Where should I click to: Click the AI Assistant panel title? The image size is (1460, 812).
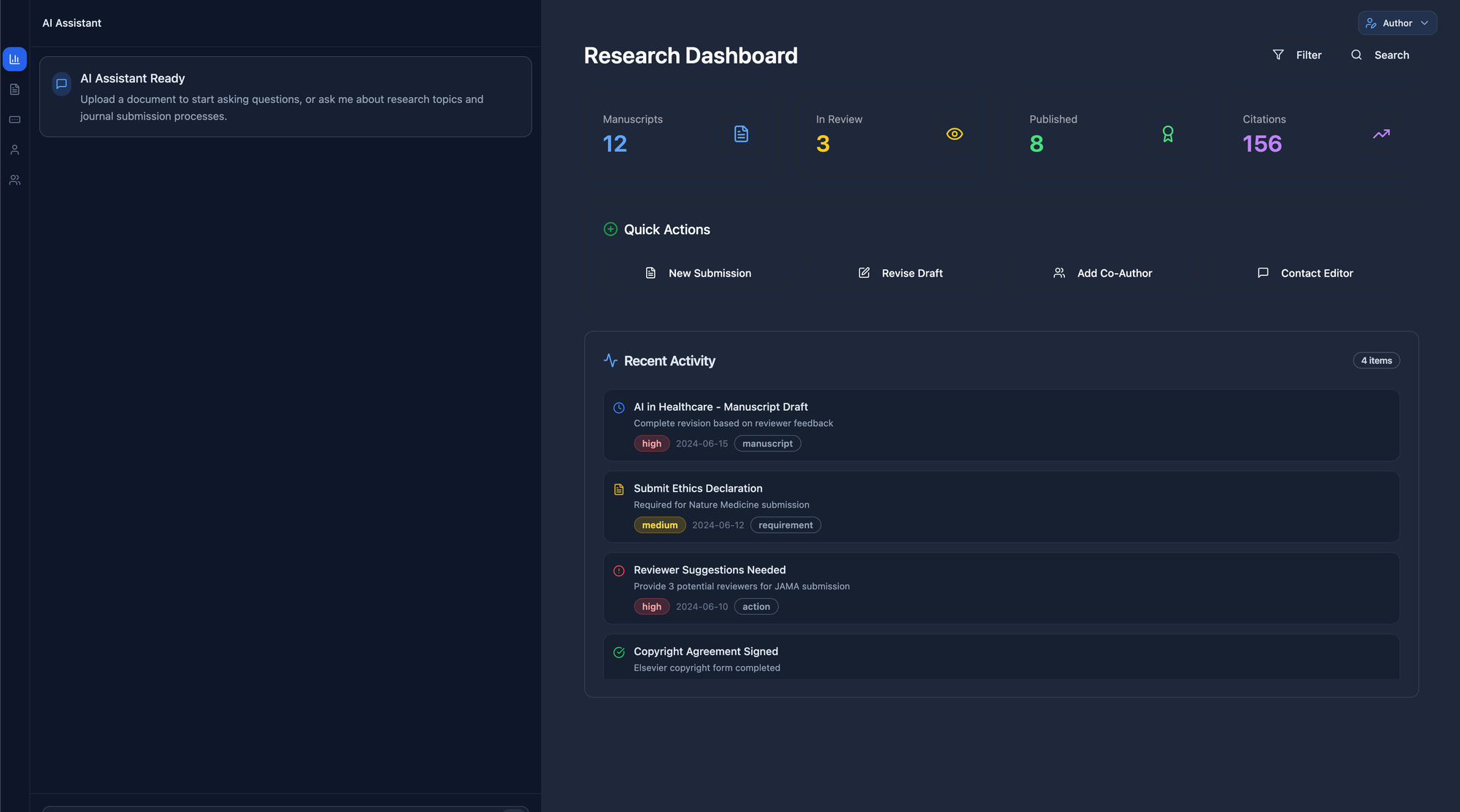point(72,23)
